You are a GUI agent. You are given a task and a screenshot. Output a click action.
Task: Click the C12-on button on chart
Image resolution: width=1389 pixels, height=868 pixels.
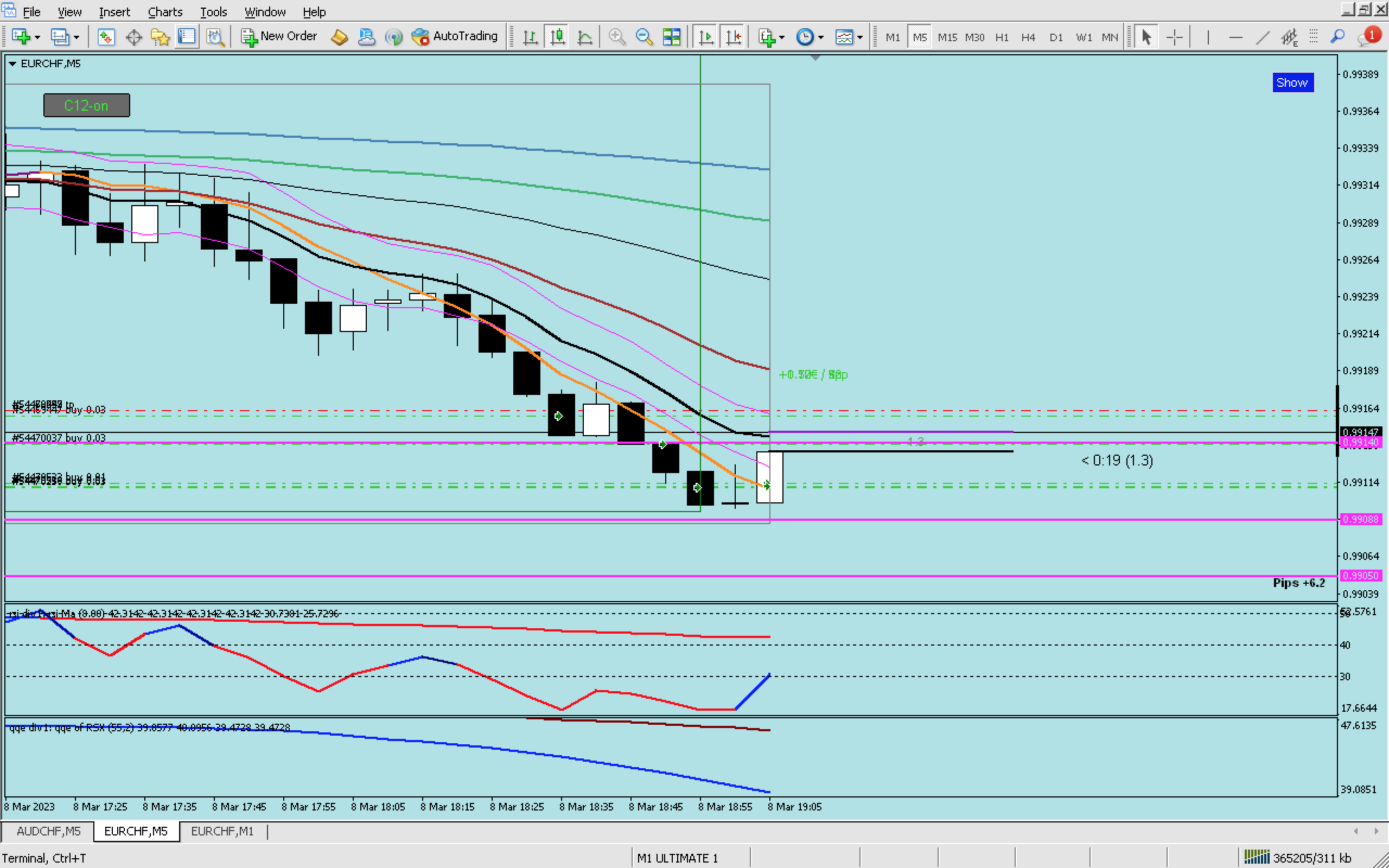pos(87,106)
